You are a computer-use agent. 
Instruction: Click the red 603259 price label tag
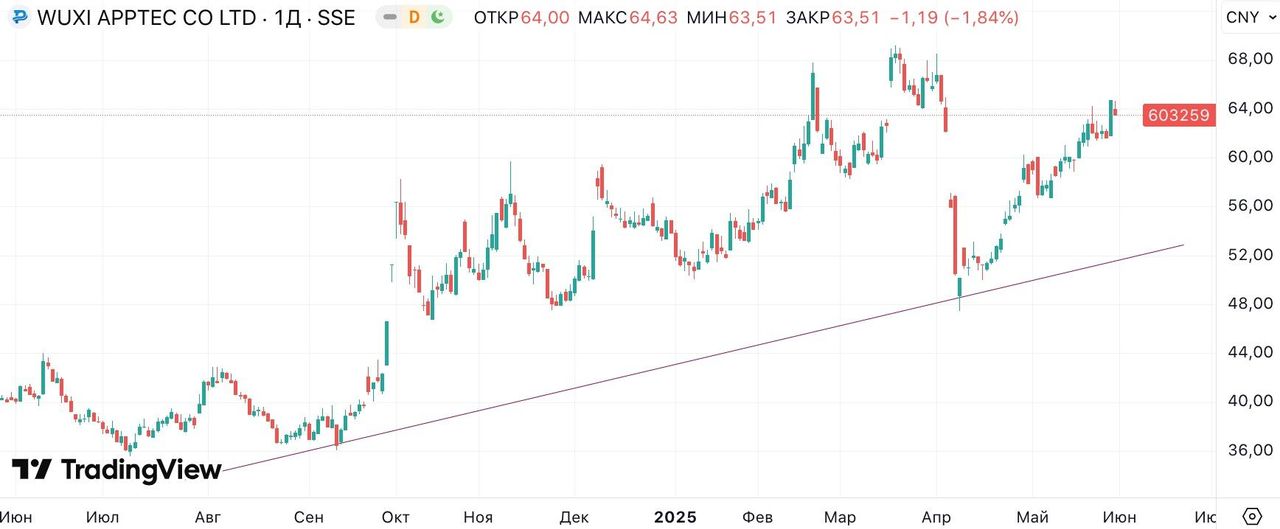point(1179,115)
